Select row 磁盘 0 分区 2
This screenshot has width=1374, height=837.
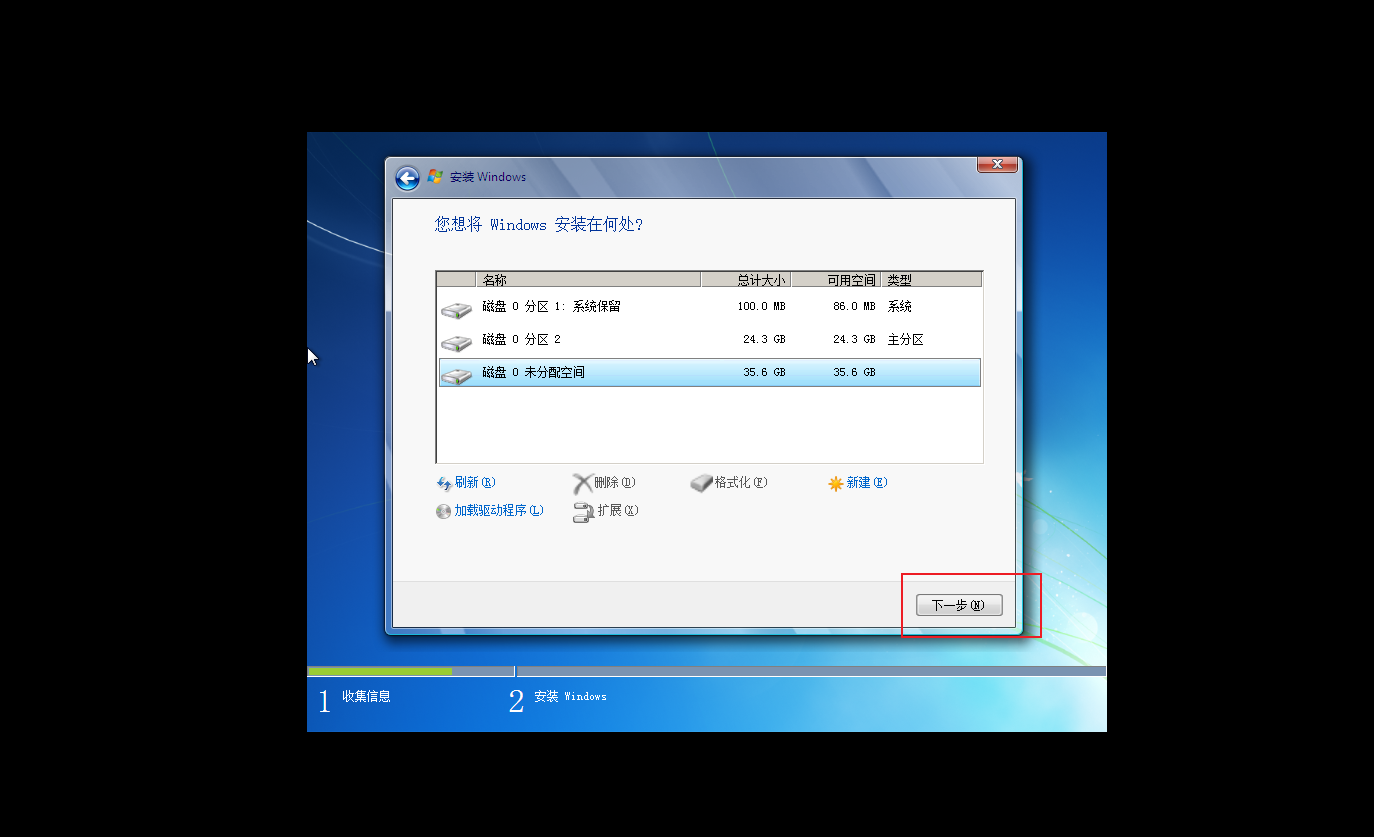(710, 339)
